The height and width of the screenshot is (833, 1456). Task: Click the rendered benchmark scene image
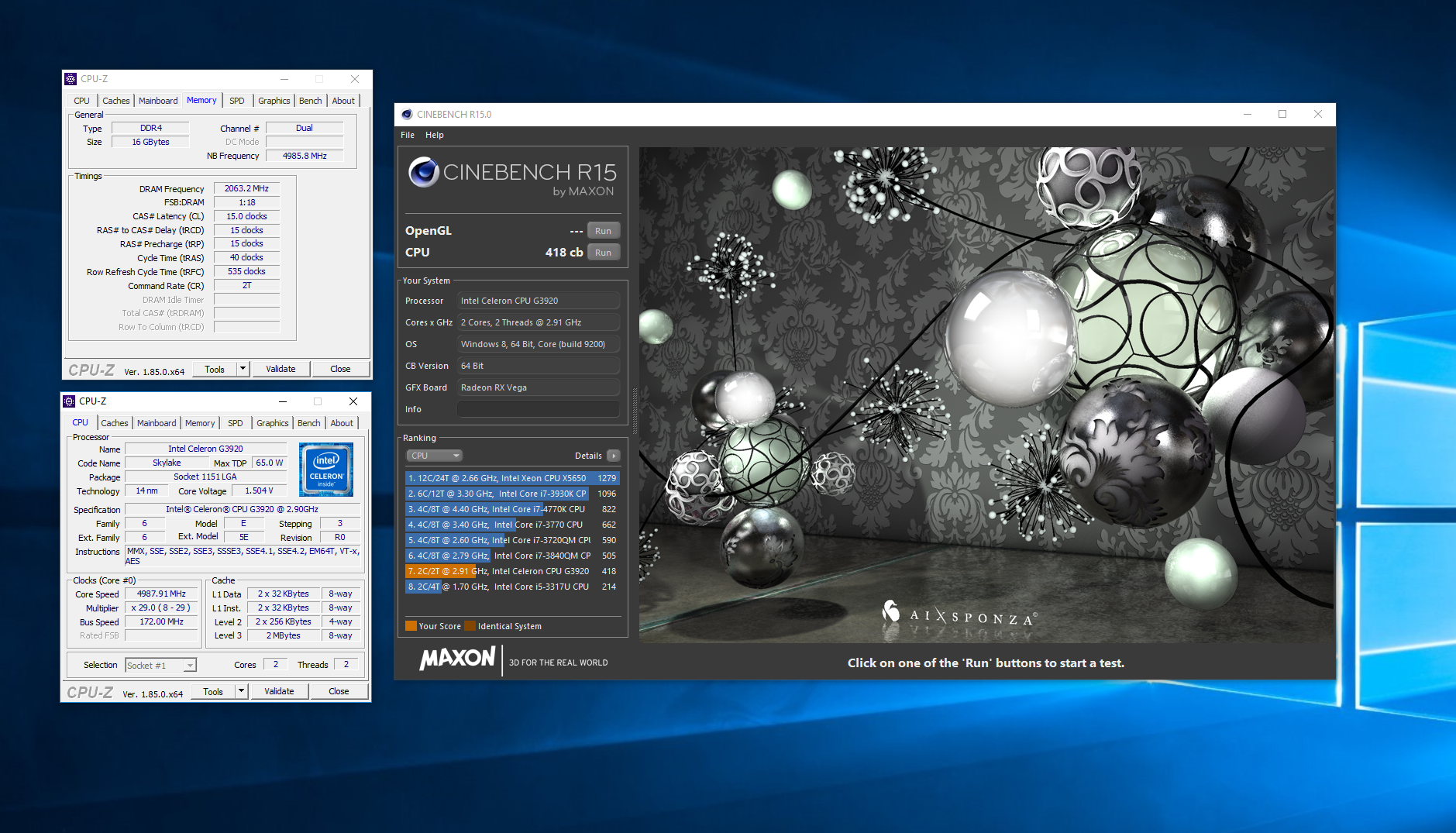tap(986, 394)
